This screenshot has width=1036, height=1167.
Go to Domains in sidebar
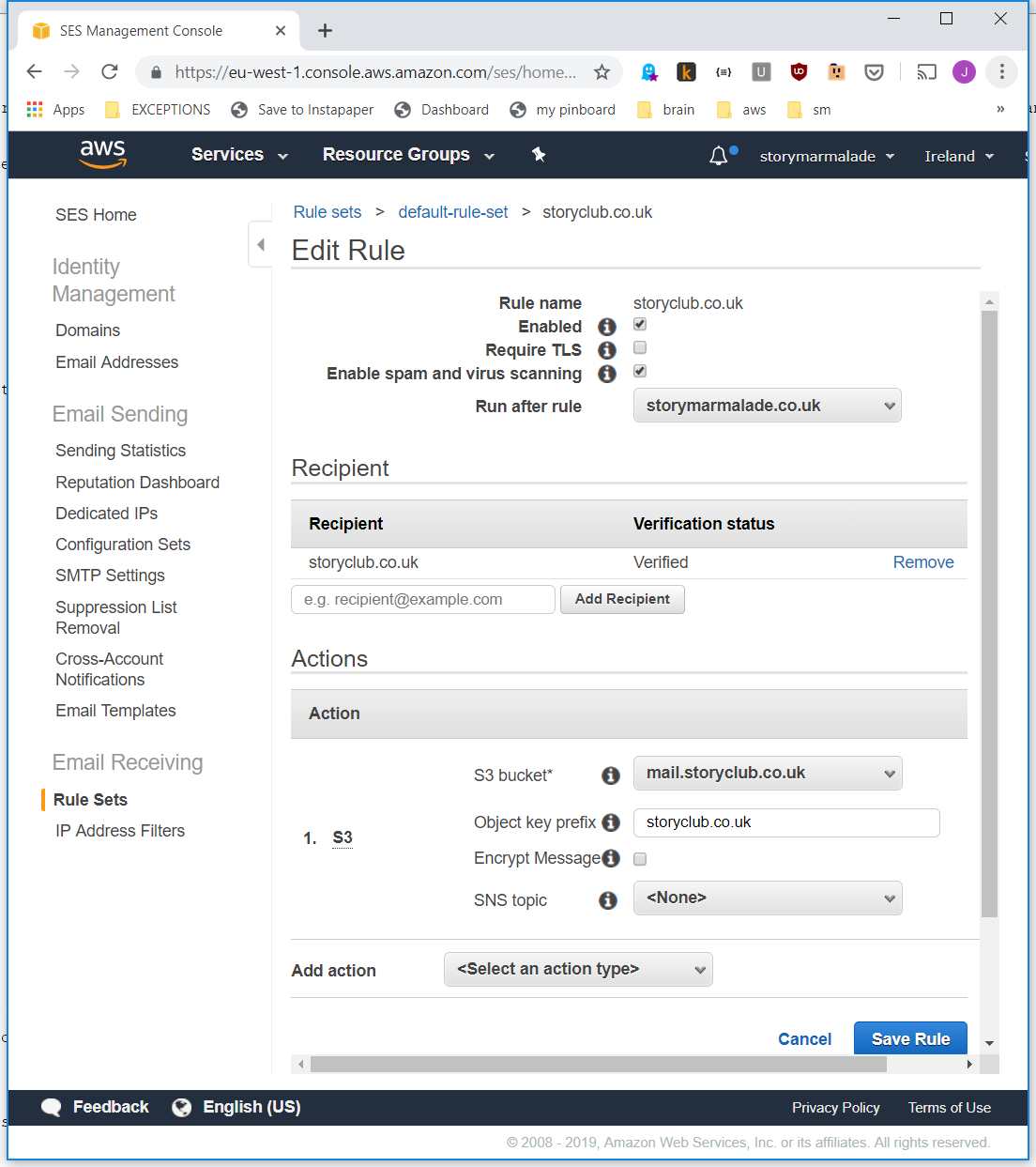pos(87,330)
